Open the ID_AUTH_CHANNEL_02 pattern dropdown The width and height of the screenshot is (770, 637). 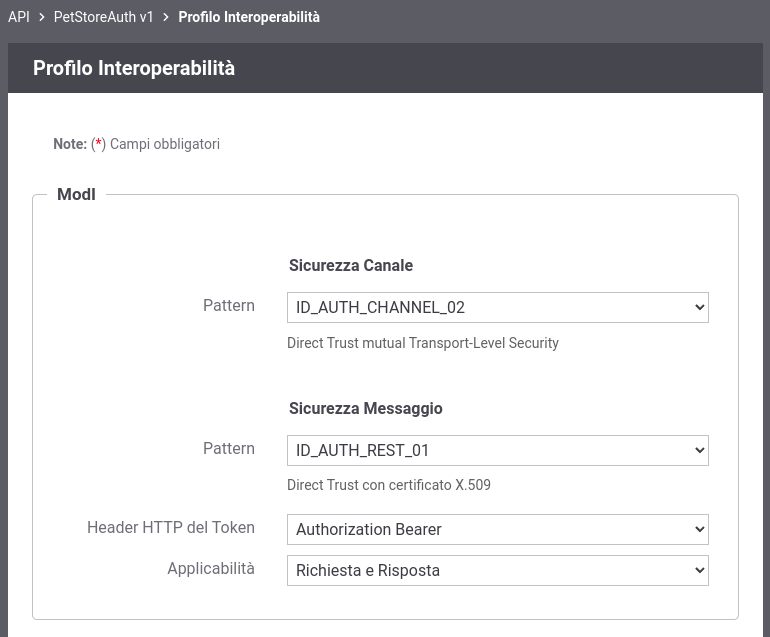click(497, 307)
